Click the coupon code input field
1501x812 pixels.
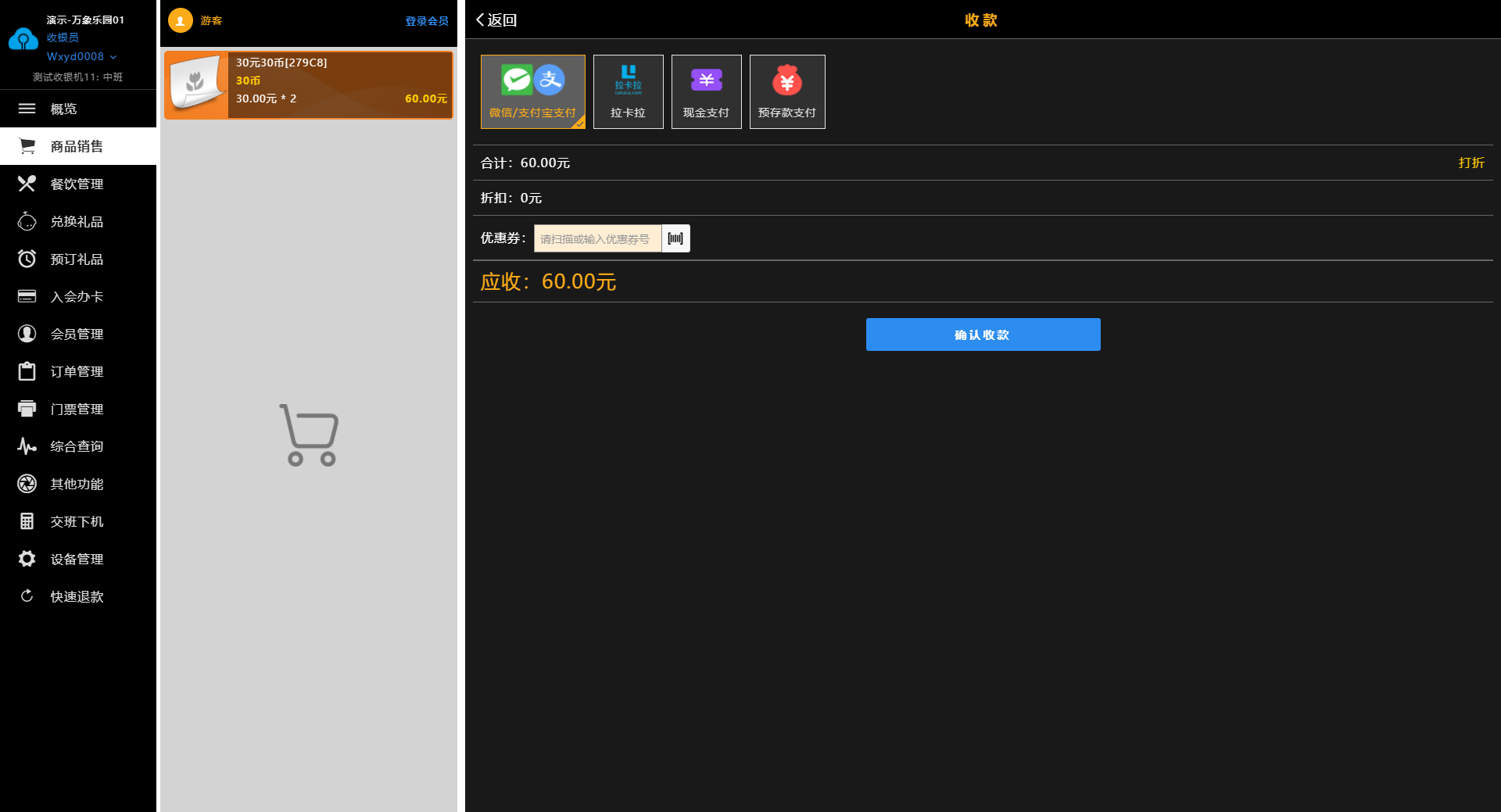pyautogui.click(x=597, y=238)
